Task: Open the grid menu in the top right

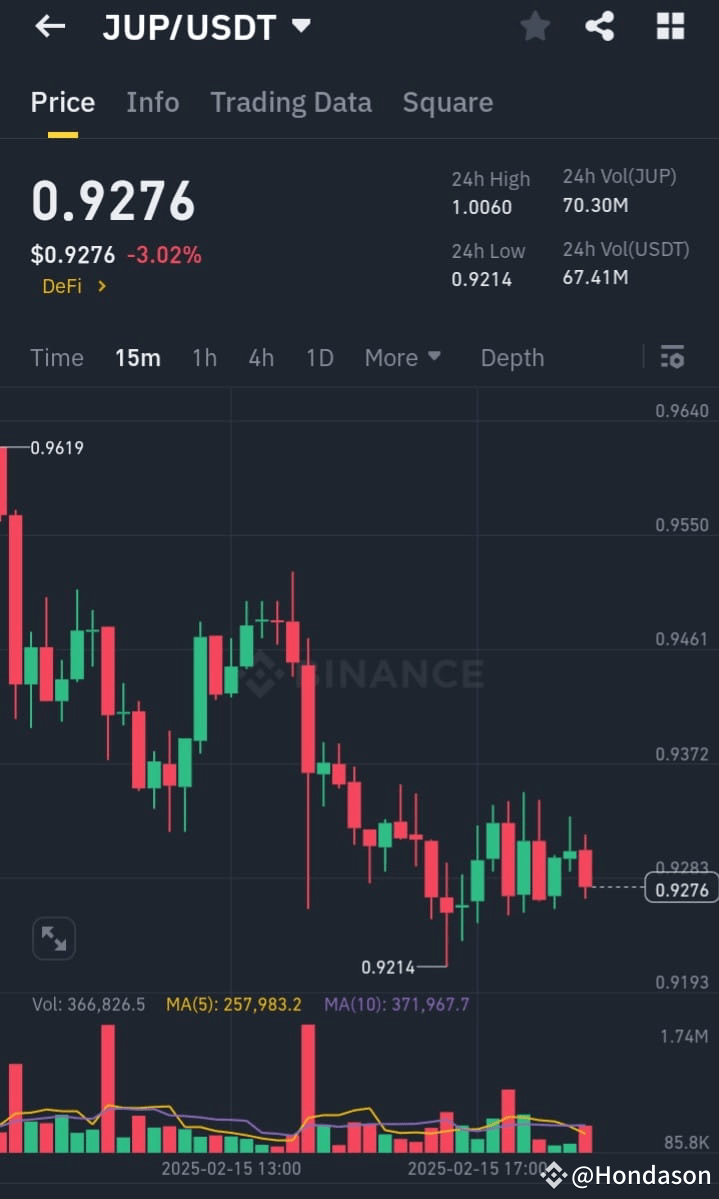Action: point(669,26)
